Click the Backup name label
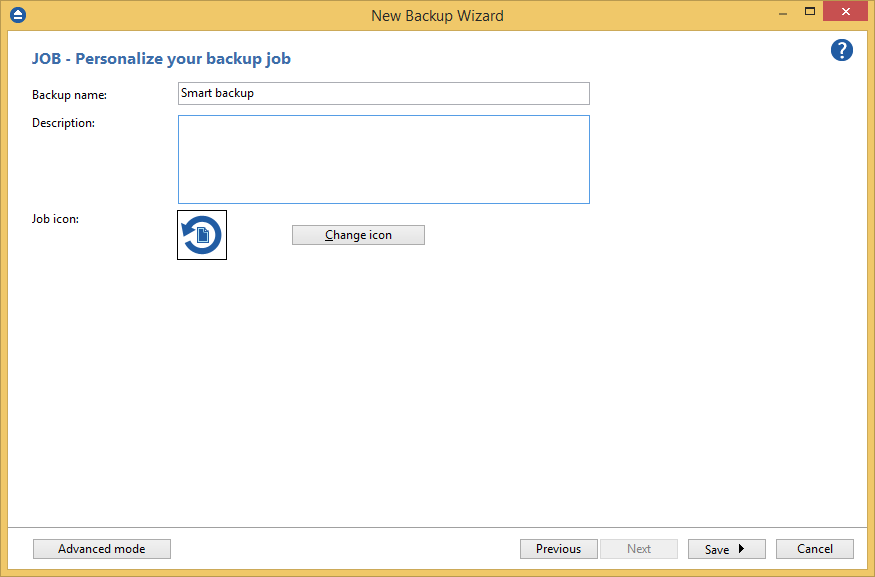Viewport: 875px width, 577px height. (66, 94)
